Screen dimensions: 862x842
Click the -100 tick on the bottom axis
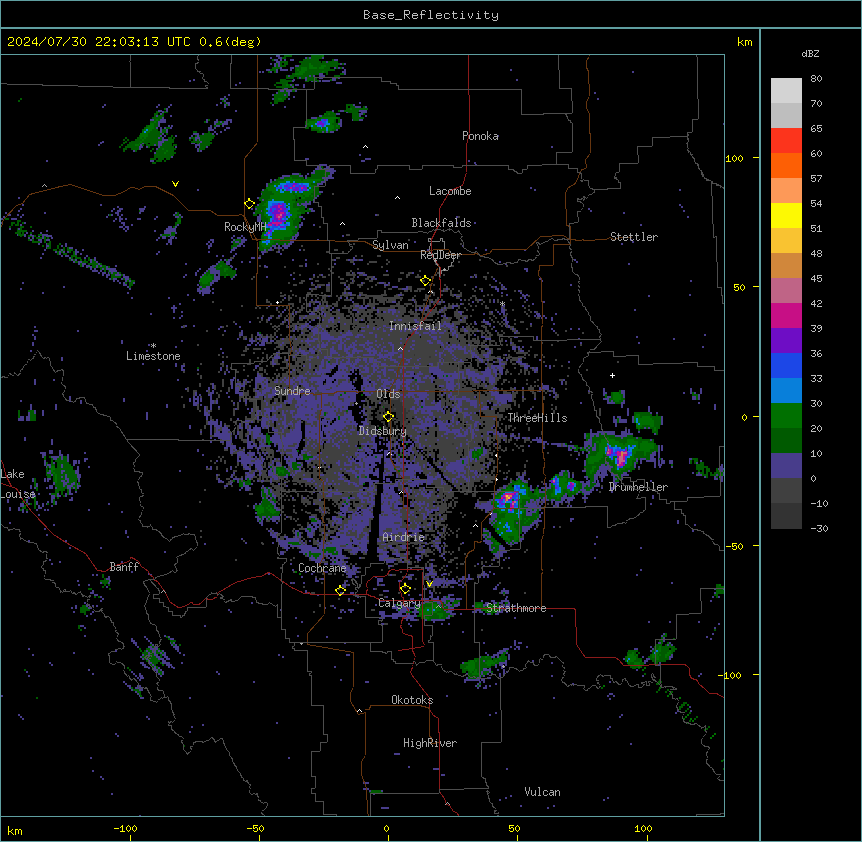pos(126,828)
